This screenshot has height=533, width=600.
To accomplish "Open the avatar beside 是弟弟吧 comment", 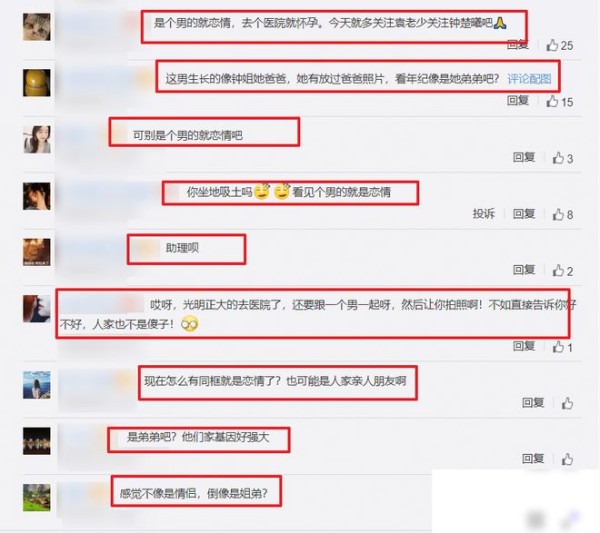I will tap(37, 441).
